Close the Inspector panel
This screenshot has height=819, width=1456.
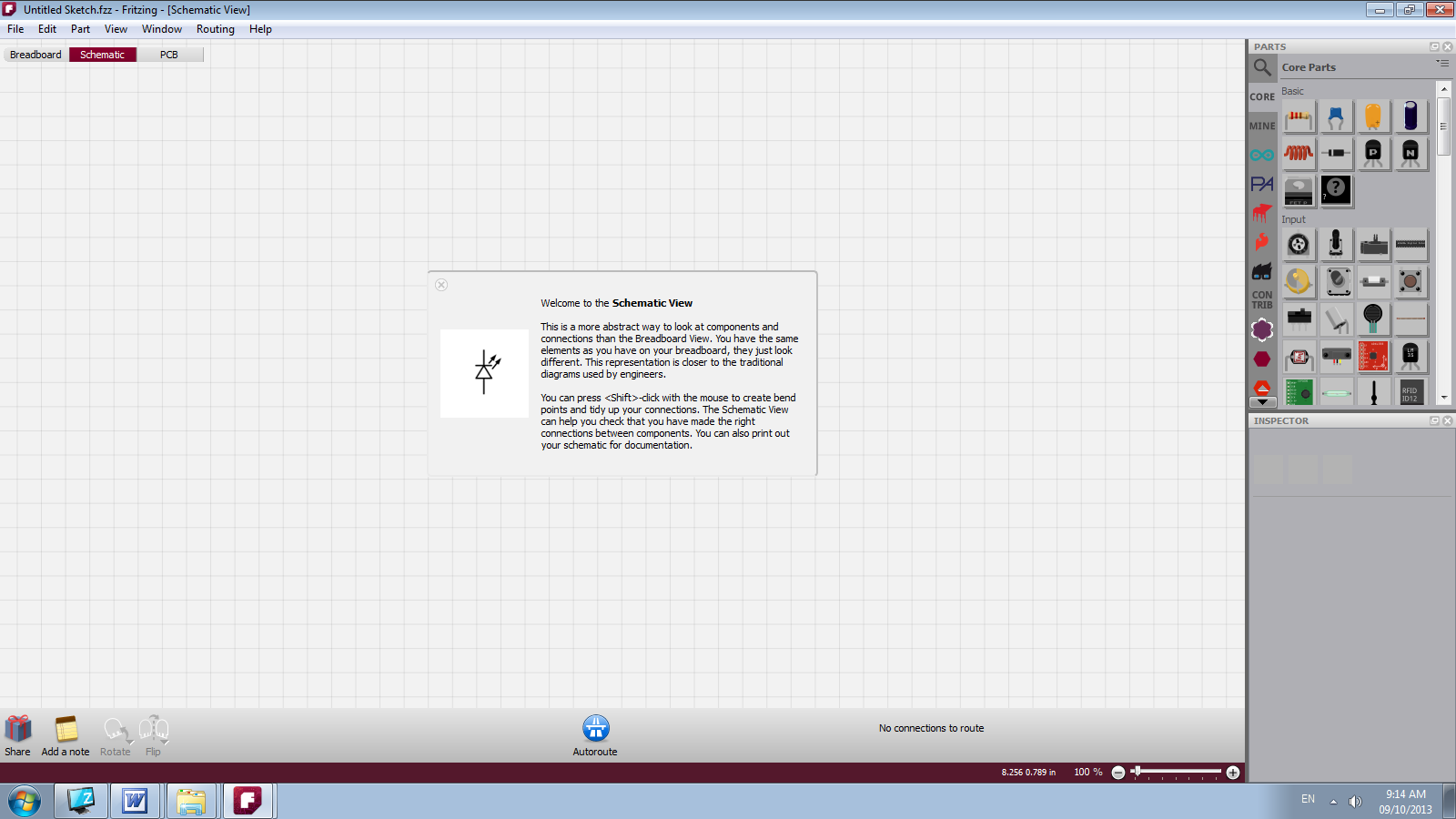pos(1448,420)
